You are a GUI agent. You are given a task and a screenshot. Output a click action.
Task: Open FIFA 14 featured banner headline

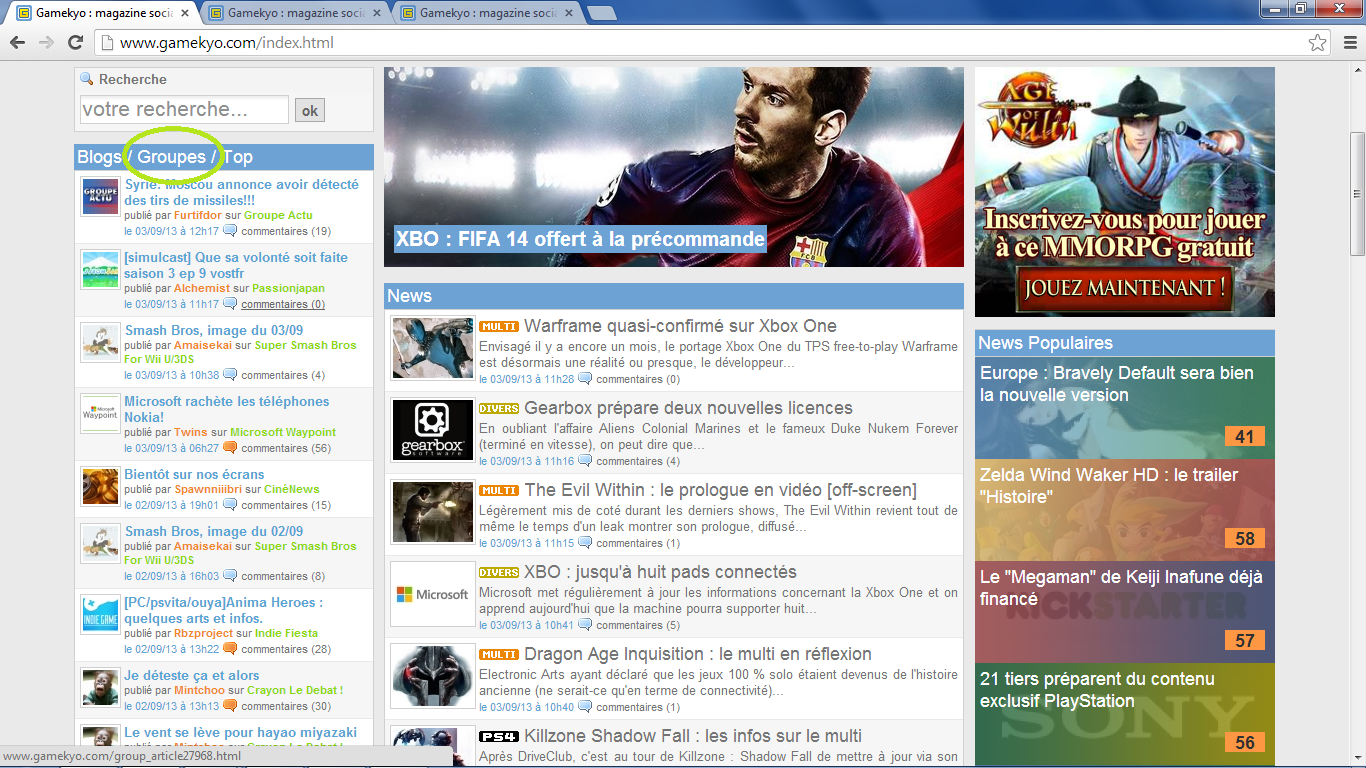[580, 239]
